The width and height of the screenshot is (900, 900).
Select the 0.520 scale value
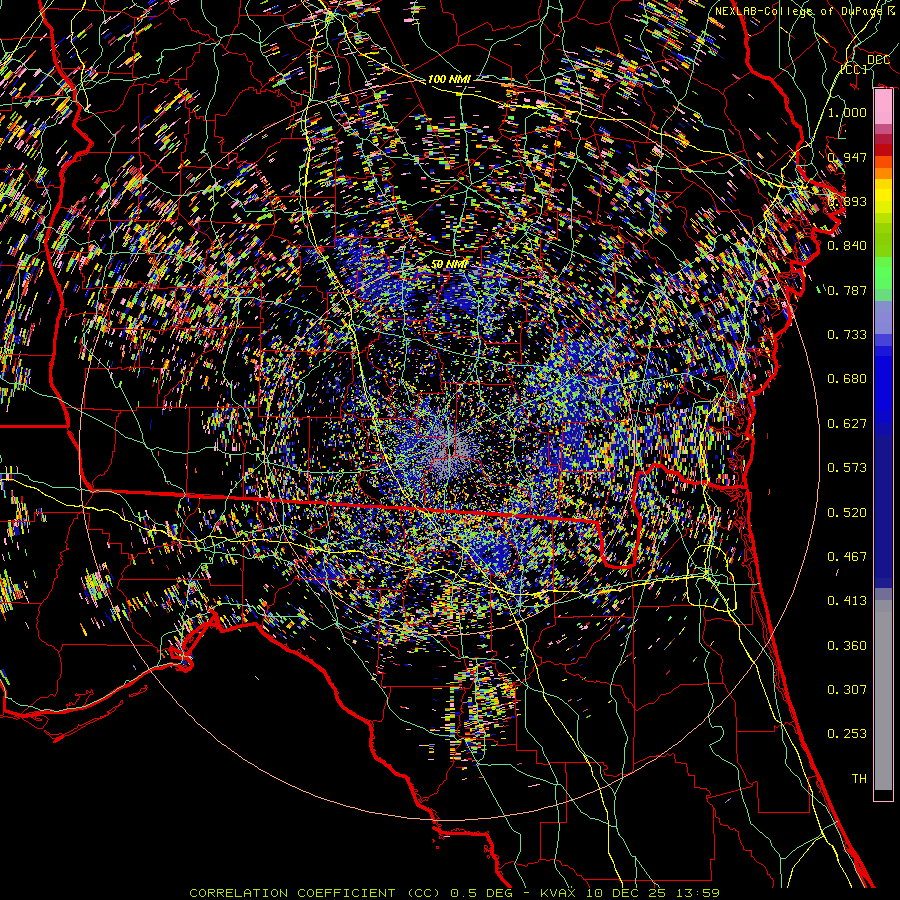pyautogui.click(x=847, y=512)
